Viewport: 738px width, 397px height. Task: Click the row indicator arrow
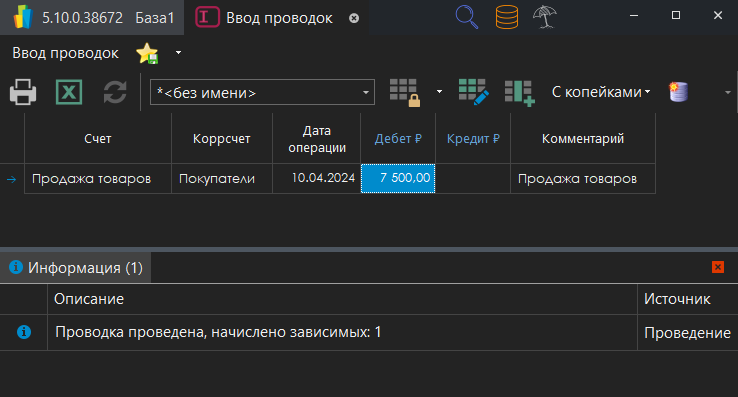(12, 179)
